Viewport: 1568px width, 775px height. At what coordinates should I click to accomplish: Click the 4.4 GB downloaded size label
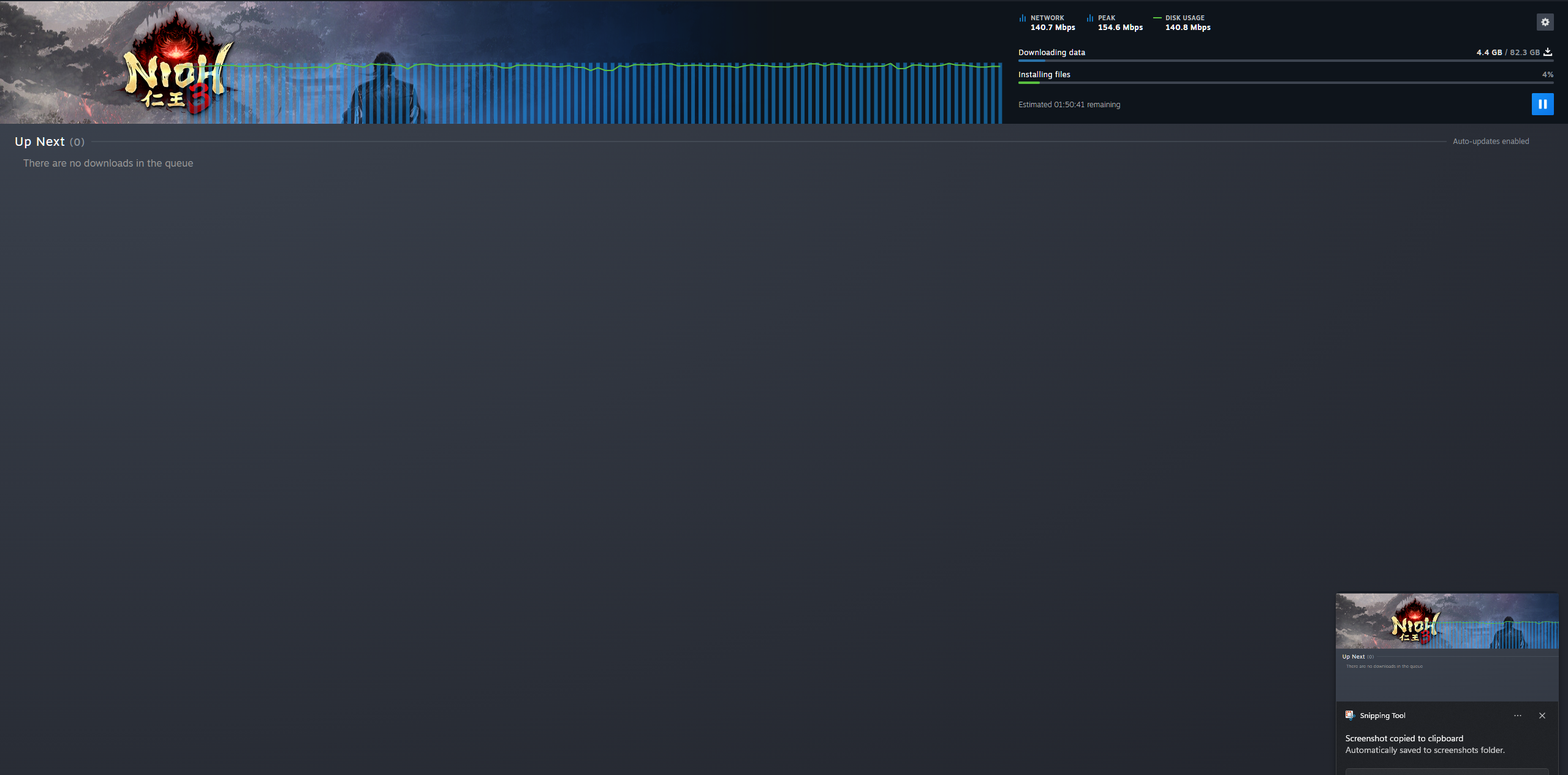1488,53
